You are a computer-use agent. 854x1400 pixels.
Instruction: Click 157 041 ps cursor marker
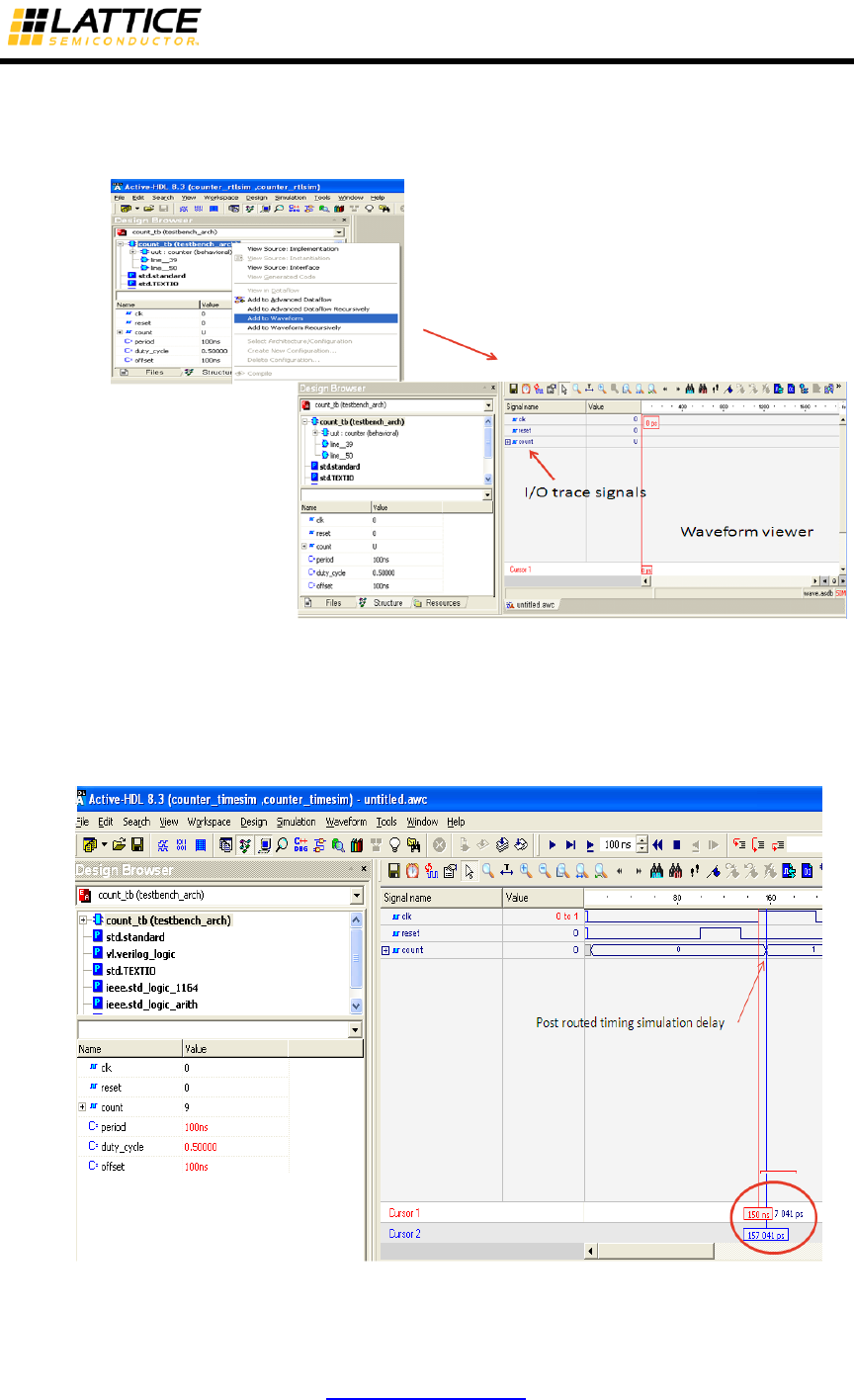click(x=766, y=1236)
